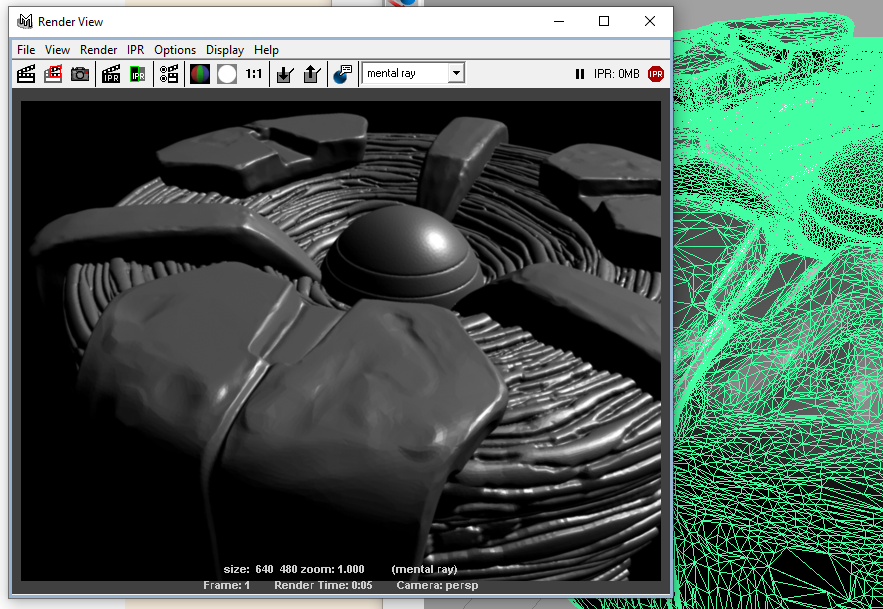Open the renderer dropdown showing mental ray

pyautogui.click(x=455, y=72)
